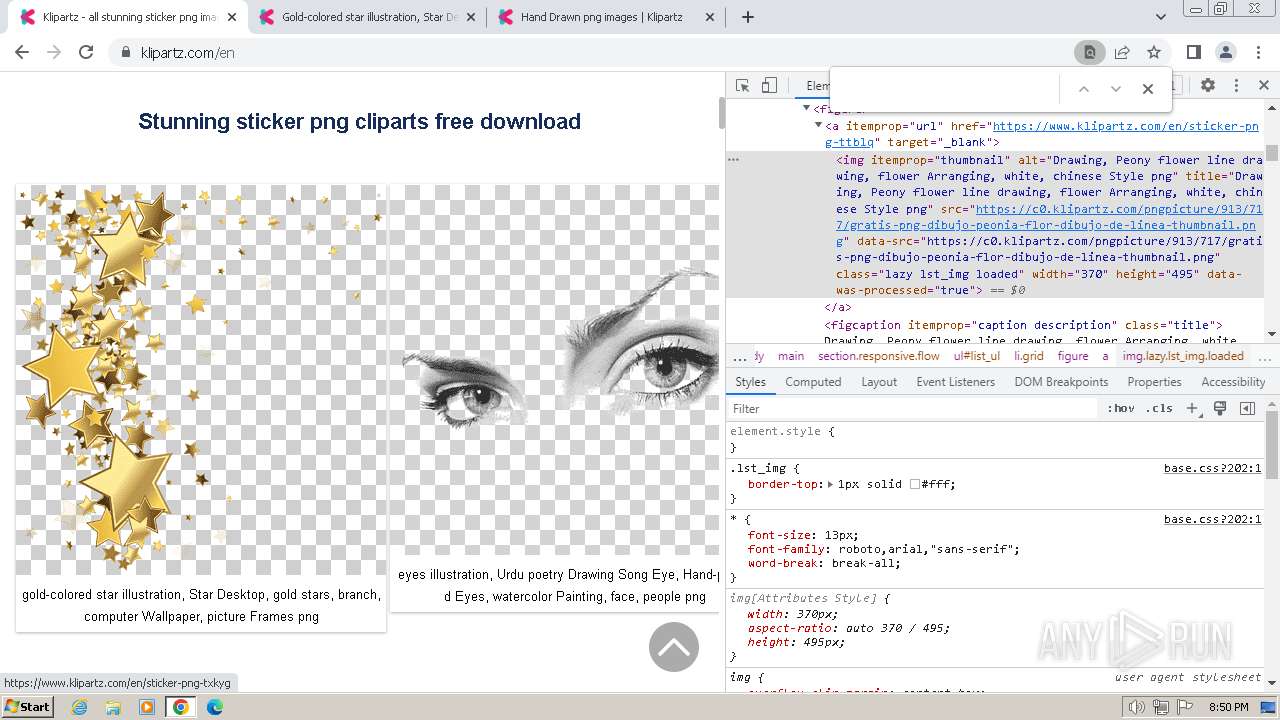The width and height of the screenshot is (1280, 720).
Task: Switch to the Styles pane tab
Action: click(750, 382)
